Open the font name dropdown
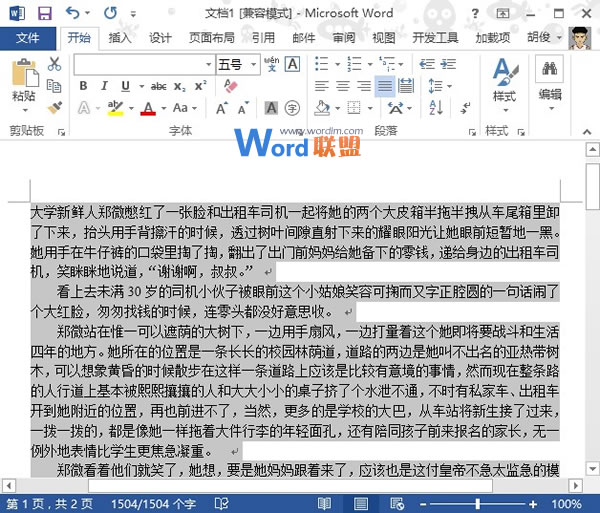Viewport: 600px width, 513px height. tap(209, 64)
